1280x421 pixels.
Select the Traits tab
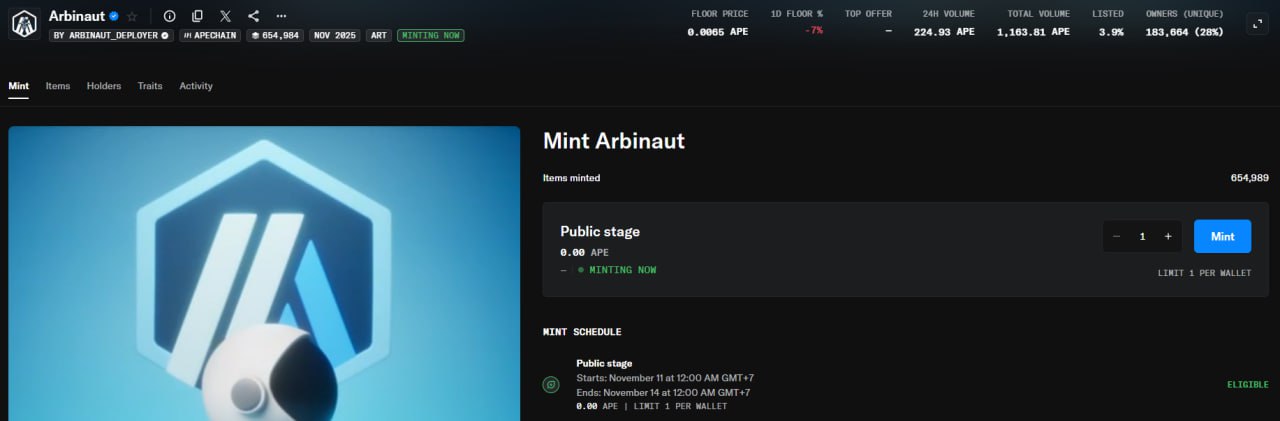(x=150, y=86)
